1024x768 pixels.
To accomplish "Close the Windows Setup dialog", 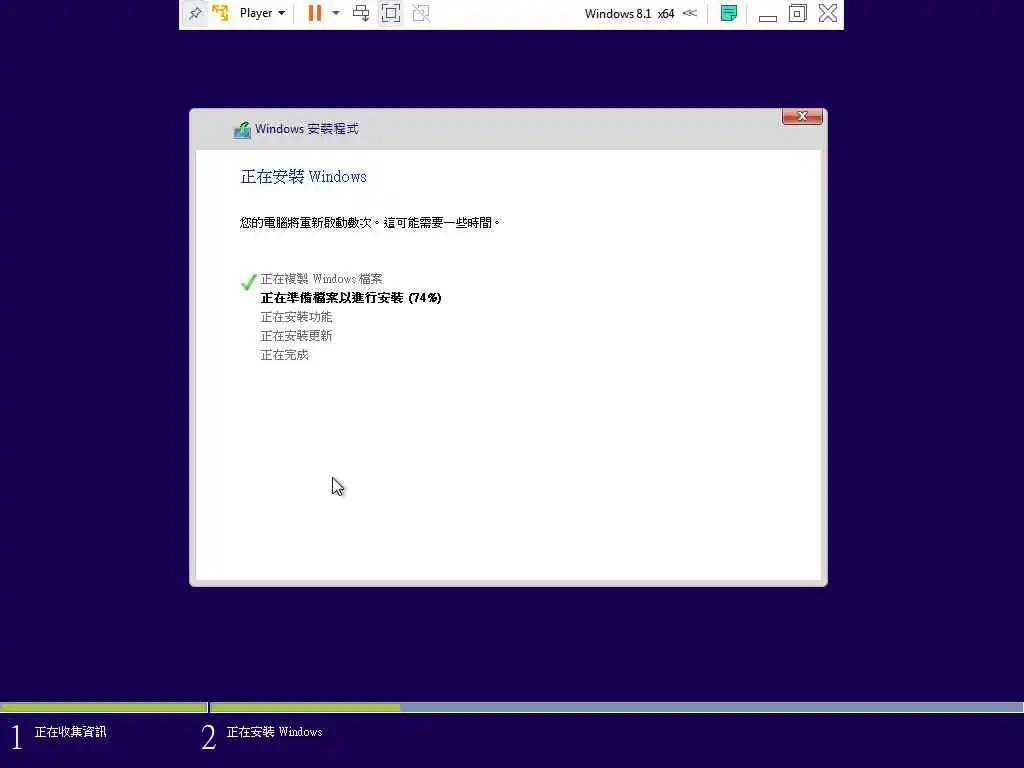I will (802, 116).
